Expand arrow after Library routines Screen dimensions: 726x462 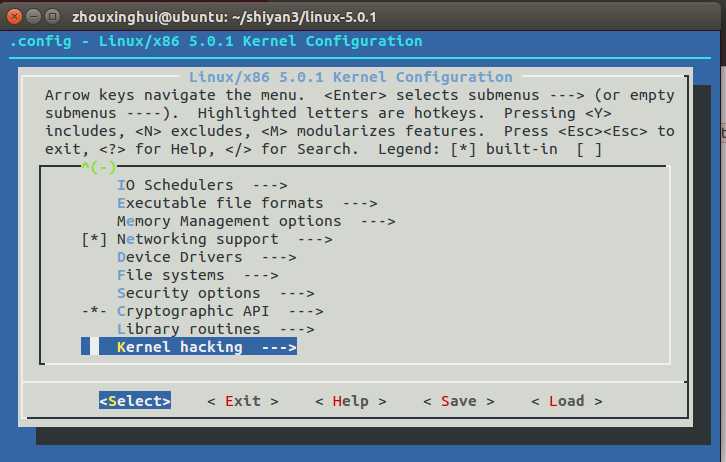click(x=297, y=330)
